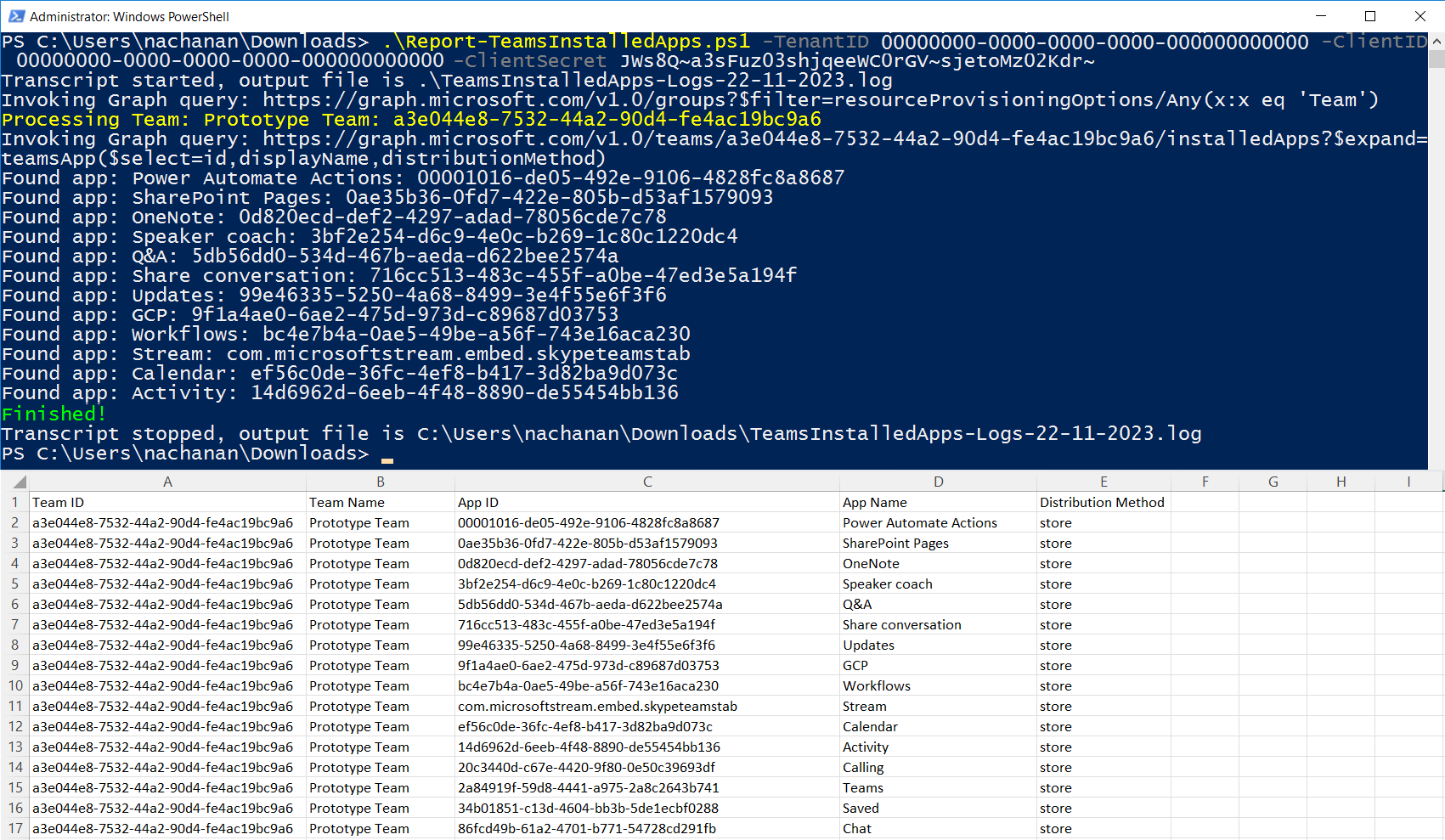The width and height of the screenshot is (1445, 840).
Task: Click App ID cell 20c3440d-c67e-4420-9f80-0e50c39693df
Action: [647, 767]
